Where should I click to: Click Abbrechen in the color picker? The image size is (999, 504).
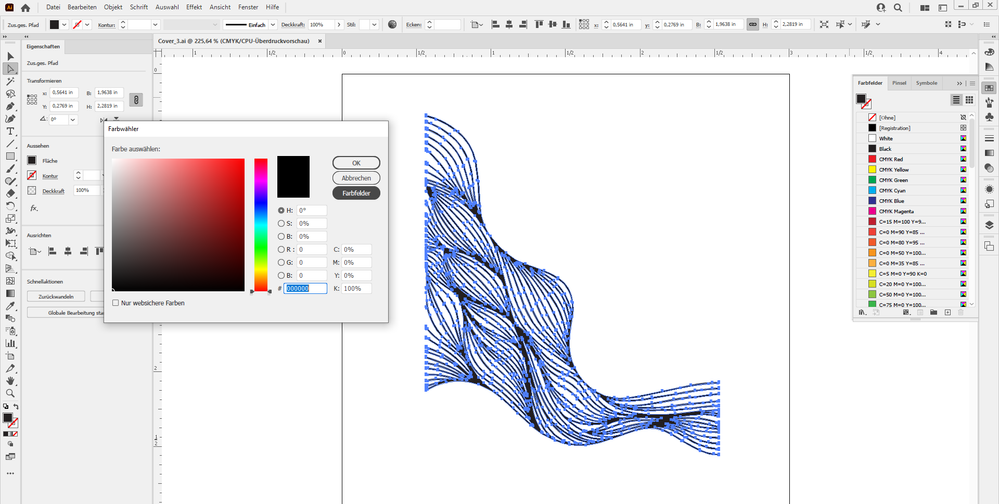356,178
